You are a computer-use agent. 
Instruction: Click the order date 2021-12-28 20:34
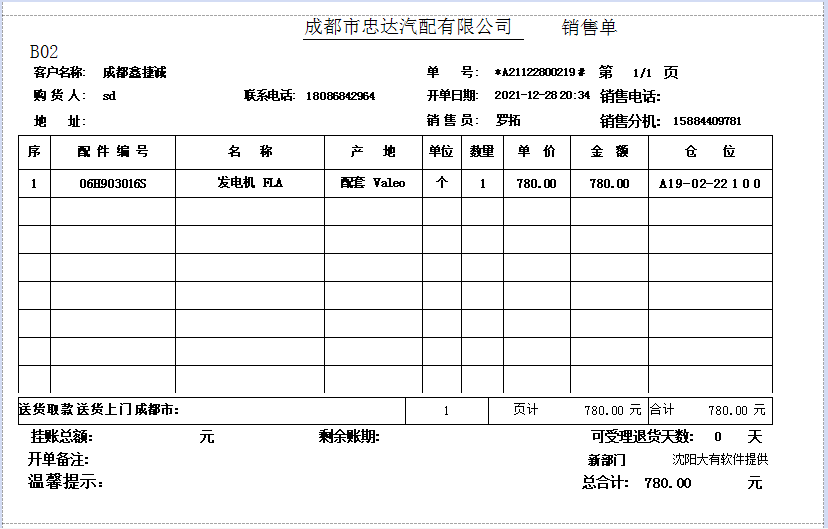[x=541, y=96]
